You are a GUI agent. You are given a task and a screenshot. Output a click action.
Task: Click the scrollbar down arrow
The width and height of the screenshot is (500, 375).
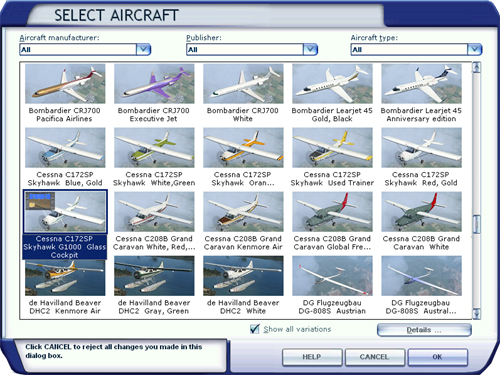click(x=476, y=314)
